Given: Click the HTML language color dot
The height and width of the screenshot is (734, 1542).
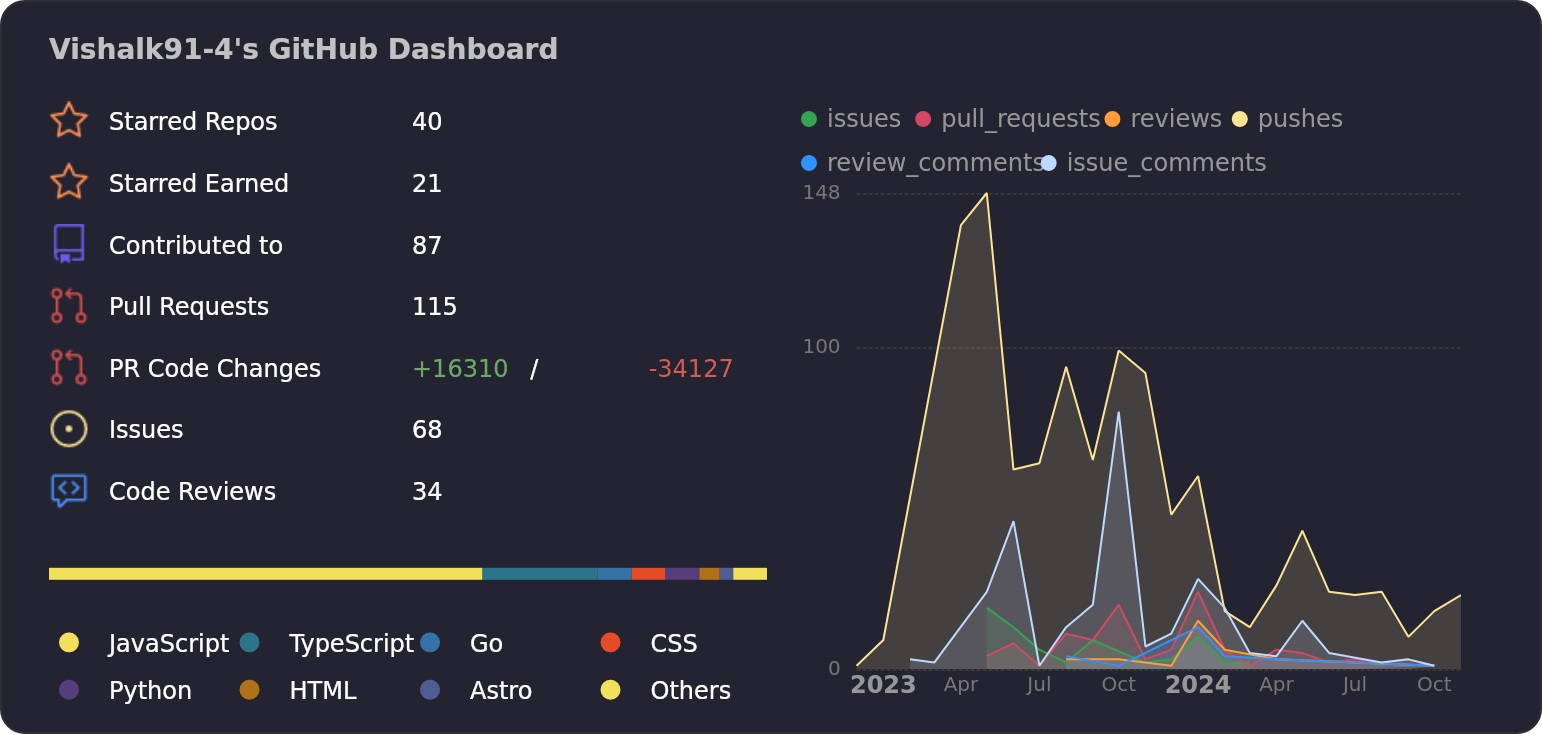Looking at the screenshot, I should click(x=250, y=689).
